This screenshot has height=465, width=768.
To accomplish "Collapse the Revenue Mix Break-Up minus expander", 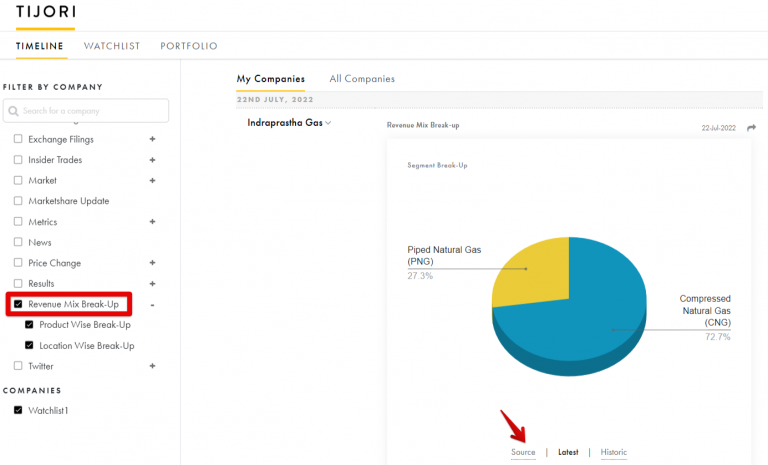I will click(152, 304).
